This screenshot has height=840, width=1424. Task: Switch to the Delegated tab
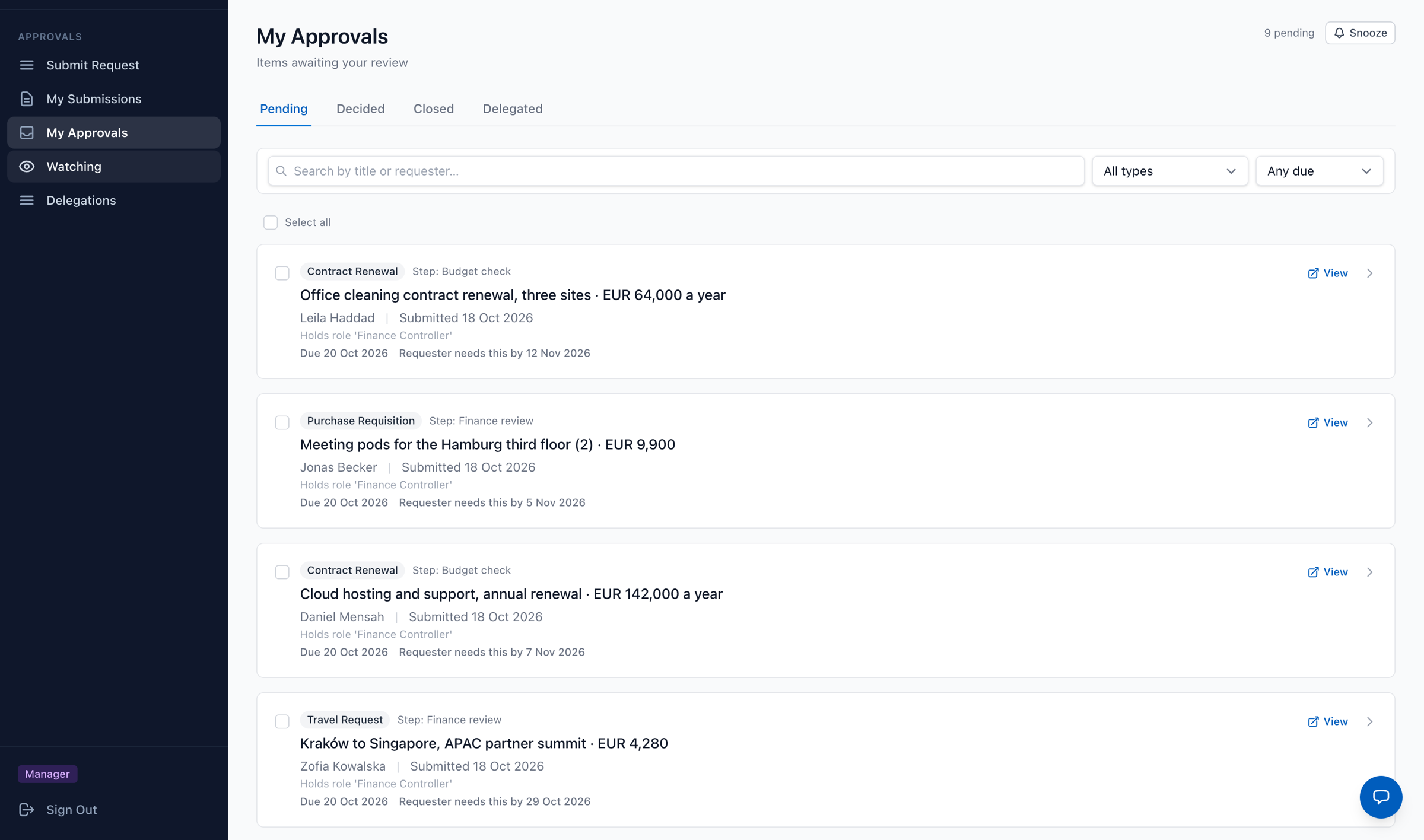pos(513,109)
